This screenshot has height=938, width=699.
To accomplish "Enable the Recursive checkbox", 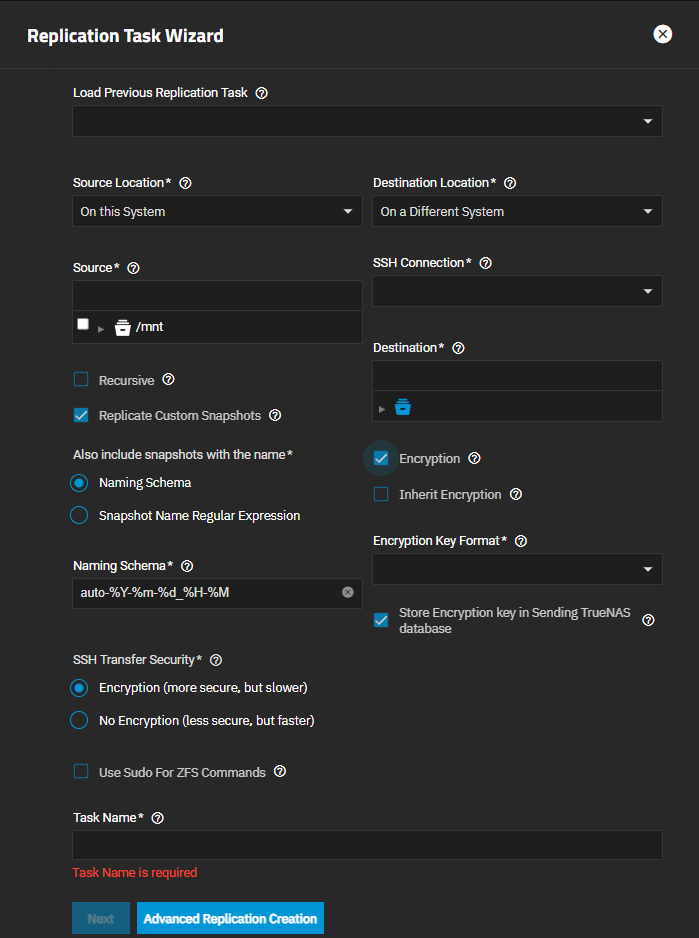I will [x=81, y=380].
